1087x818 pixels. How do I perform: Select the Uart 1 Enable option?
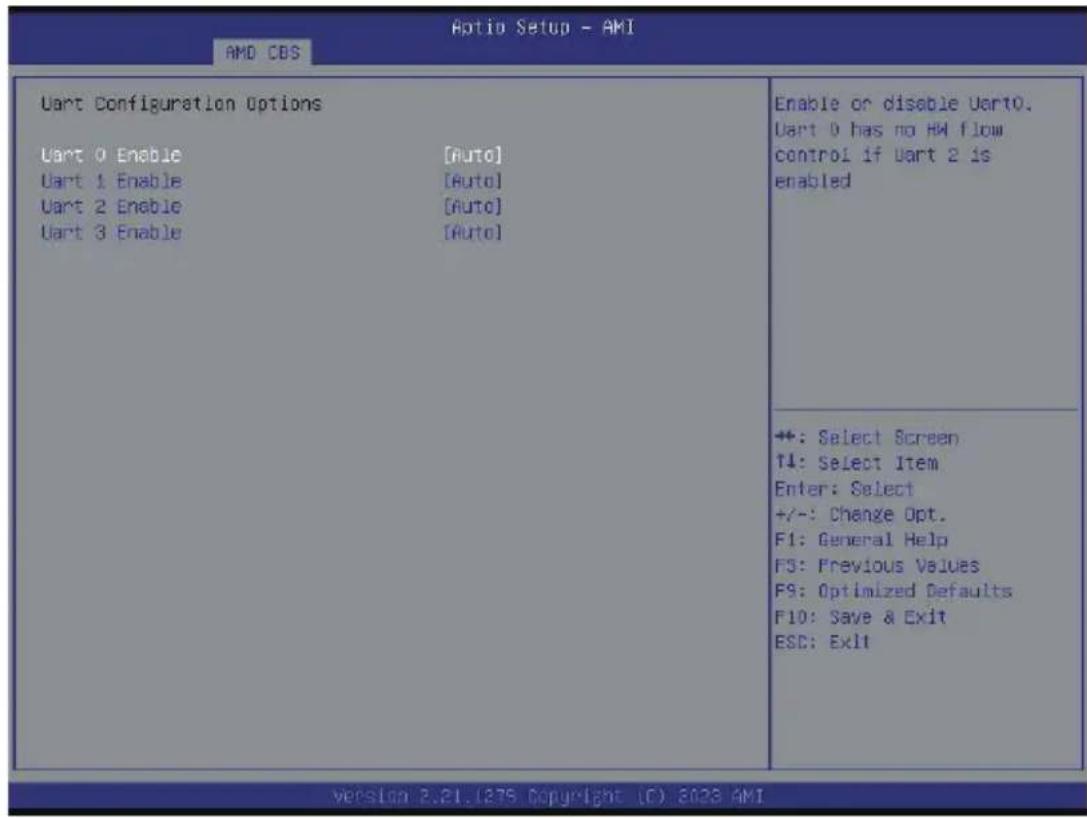coord(111,181)
